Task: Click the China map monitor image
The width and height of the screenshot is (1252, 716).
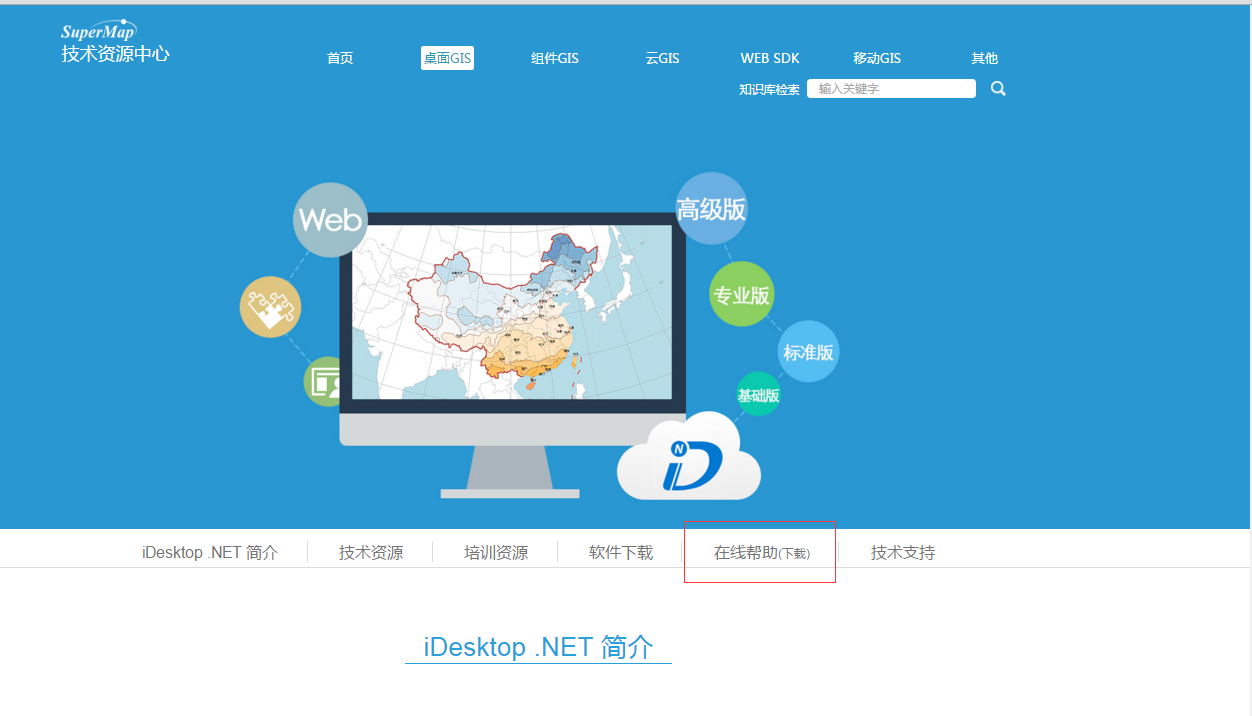Action: [512, 312]
